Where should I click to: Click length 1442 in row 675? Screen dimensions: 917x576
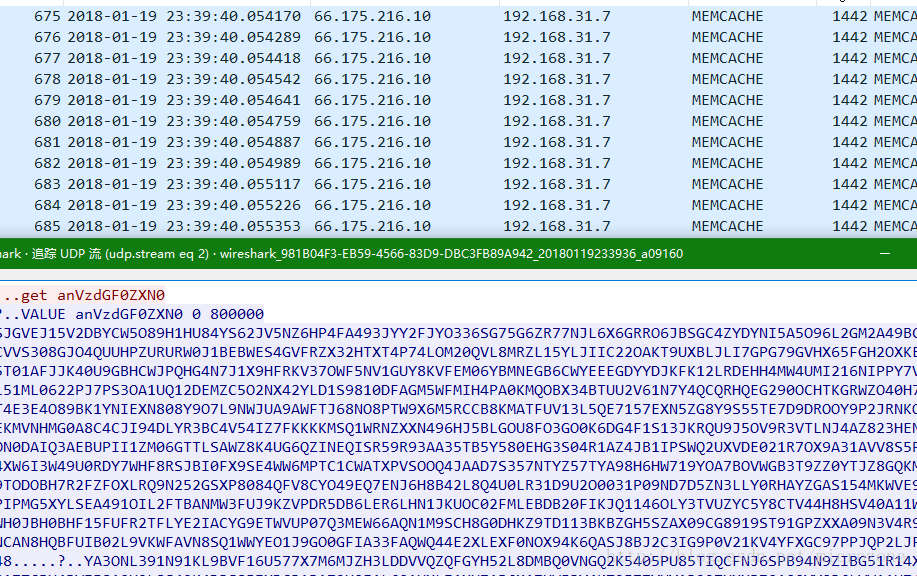(x=850, y=16)
